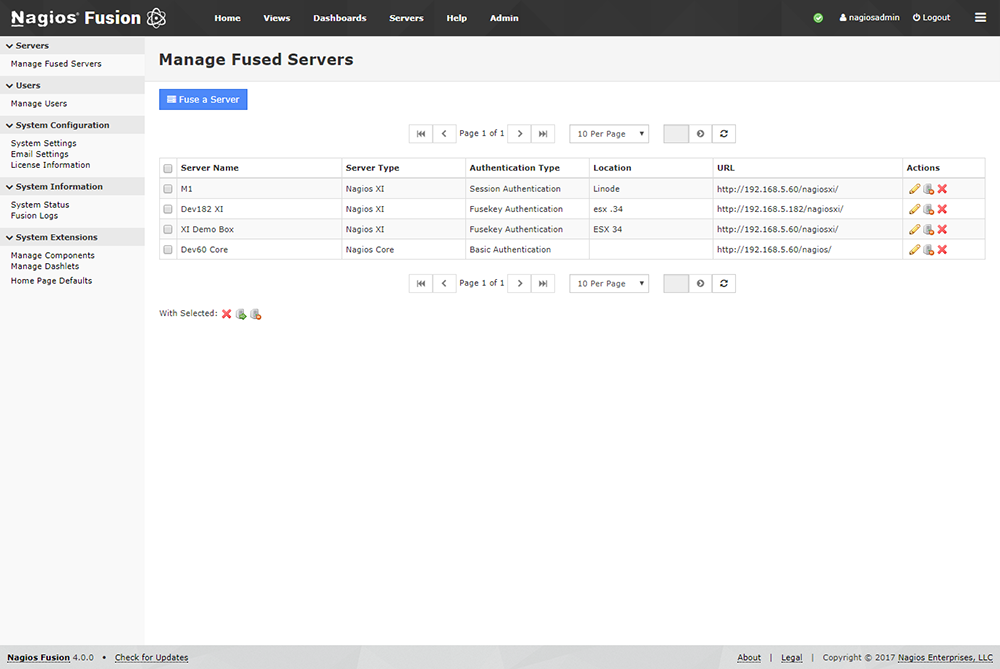
Task: Collapse the System Extensions sidebar section
Action: pyautogui.click(x=72, y=237)
